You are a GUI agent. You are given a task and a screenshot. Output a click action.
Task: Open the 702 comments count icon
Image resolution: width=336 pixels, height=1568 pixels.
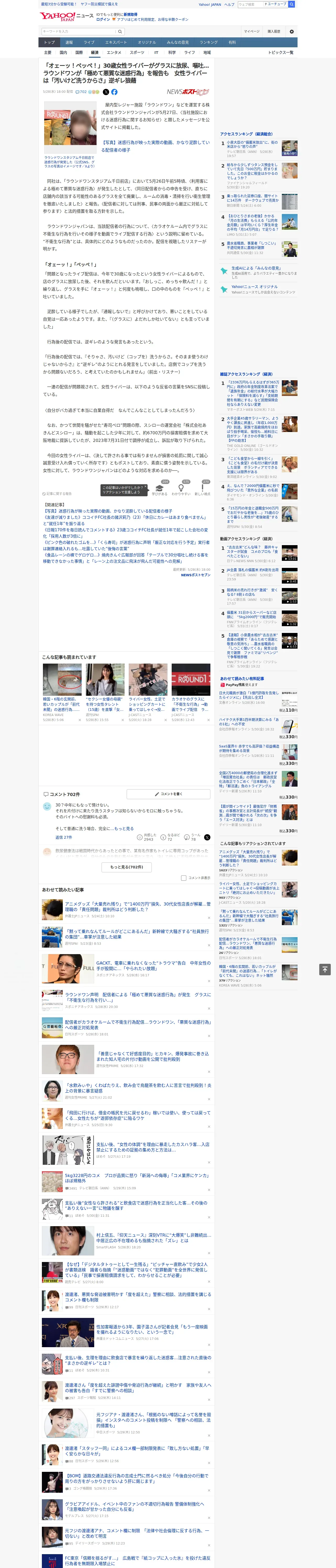click(x=81, y=92)
